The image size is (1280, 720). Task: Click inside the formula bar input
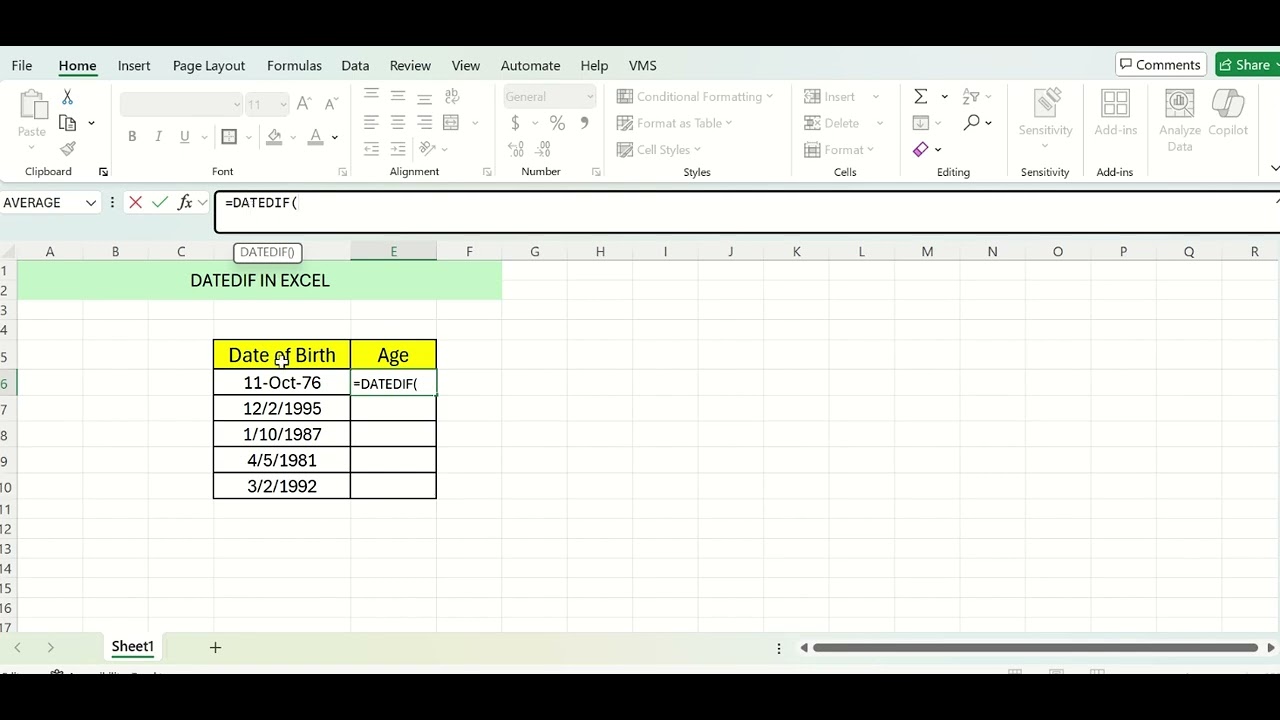tap(748, 212)
